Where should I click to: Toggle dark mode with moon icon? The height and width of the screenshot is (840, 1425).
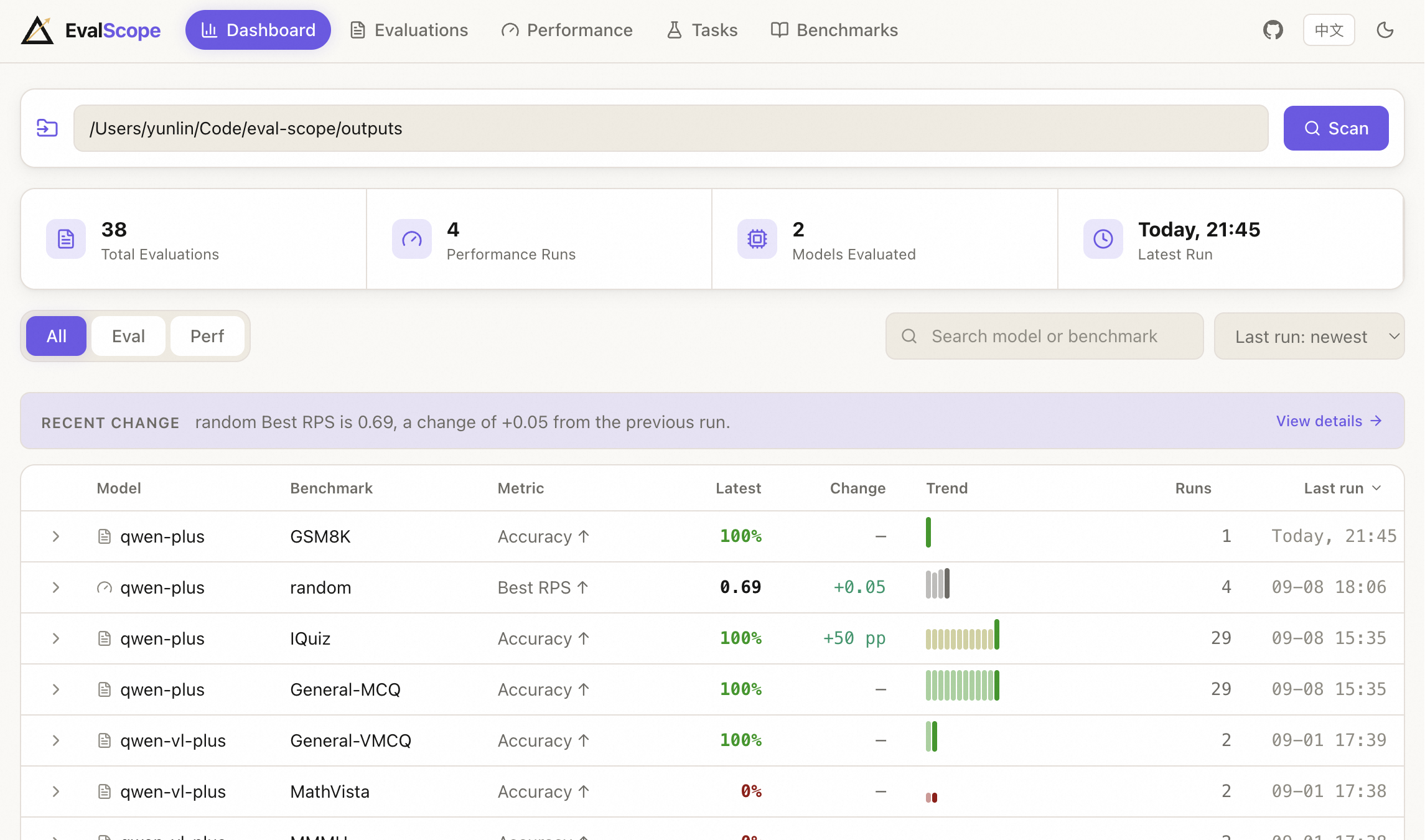click(x=1385, y=30)
